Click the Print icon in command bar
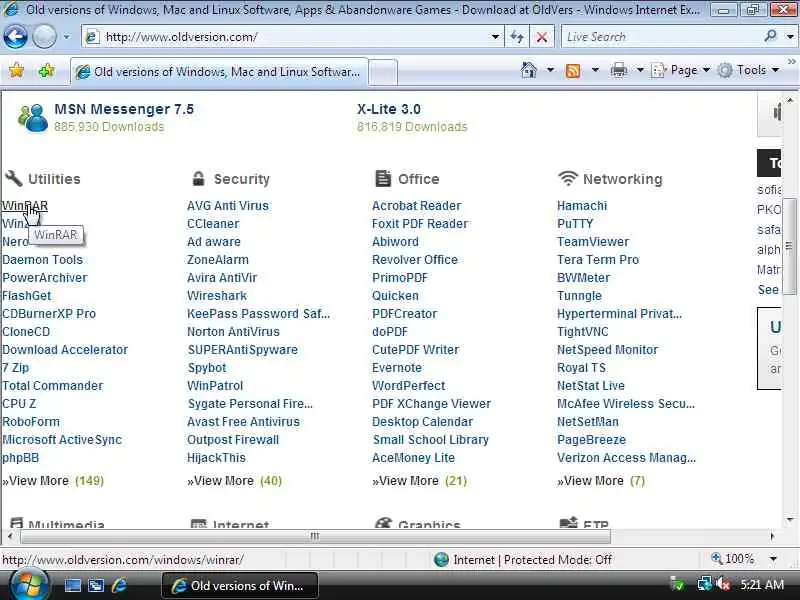 [618, 70]
